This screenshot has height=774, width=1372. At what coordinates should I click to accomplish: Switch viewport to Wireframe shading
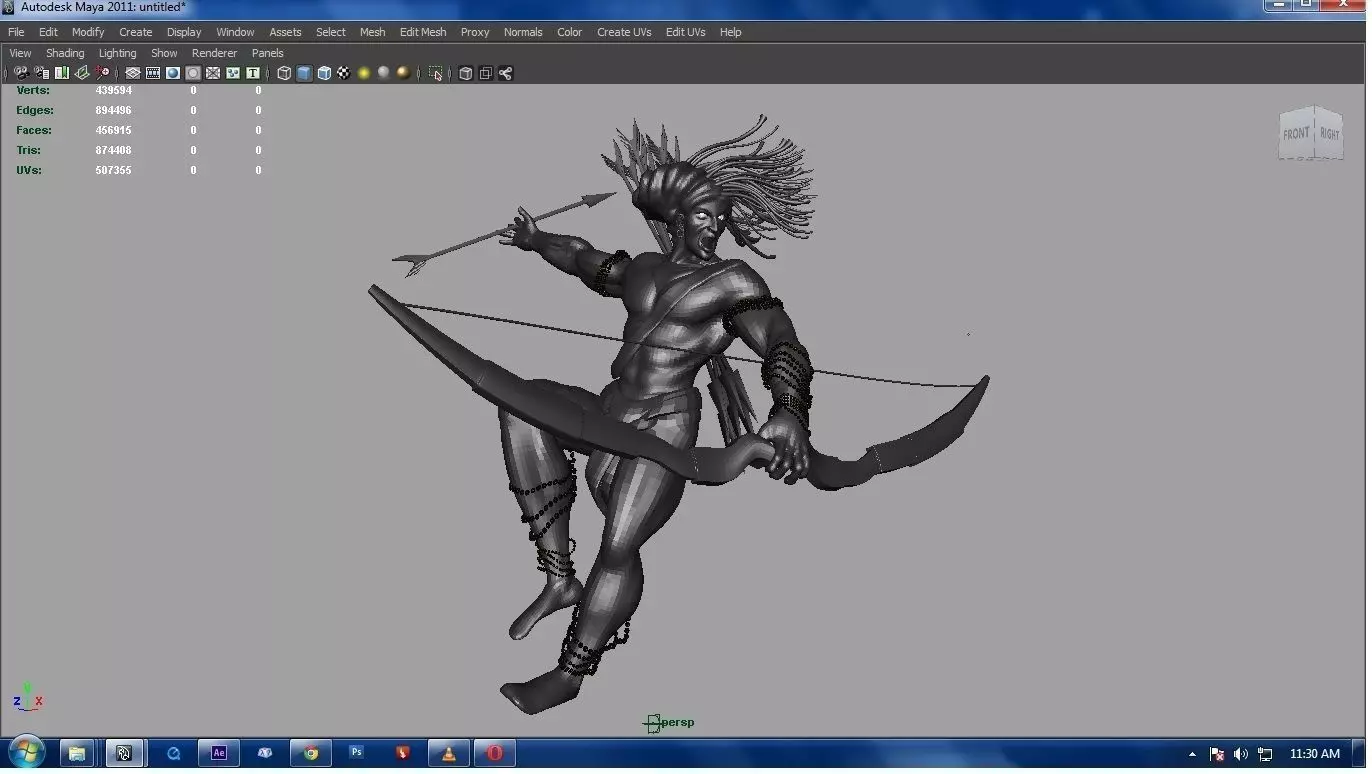click(x=284, y=73)
